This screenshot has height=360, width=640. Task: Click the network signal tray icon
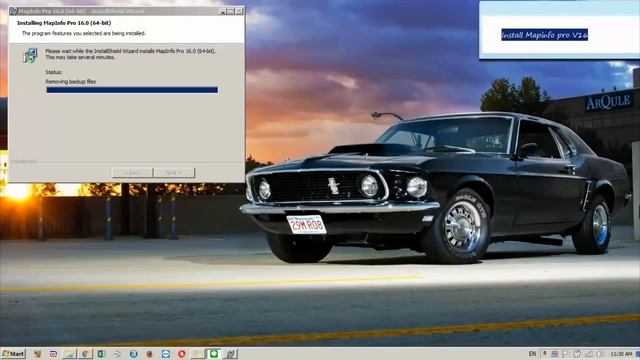pyautogui.click(x=589, y=354)
